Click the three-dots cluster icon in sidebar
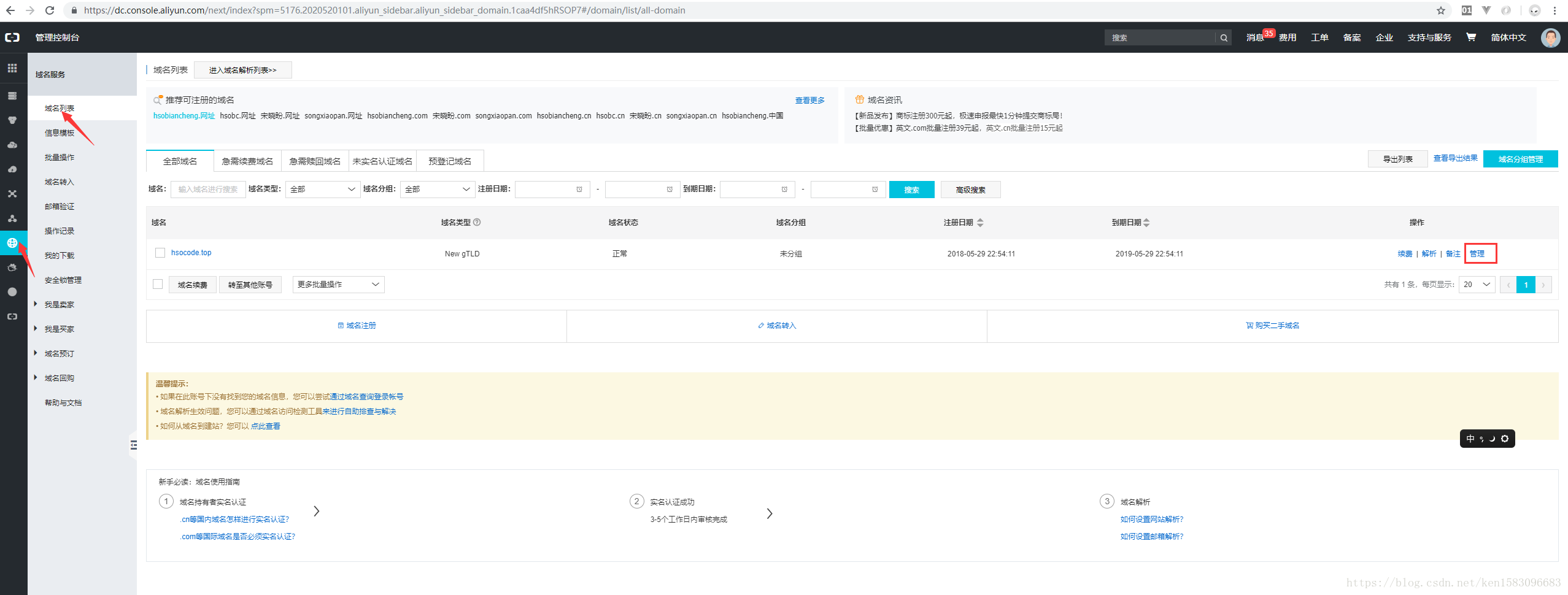Viewport: 1568px width, 595px height. click(12, 218)
